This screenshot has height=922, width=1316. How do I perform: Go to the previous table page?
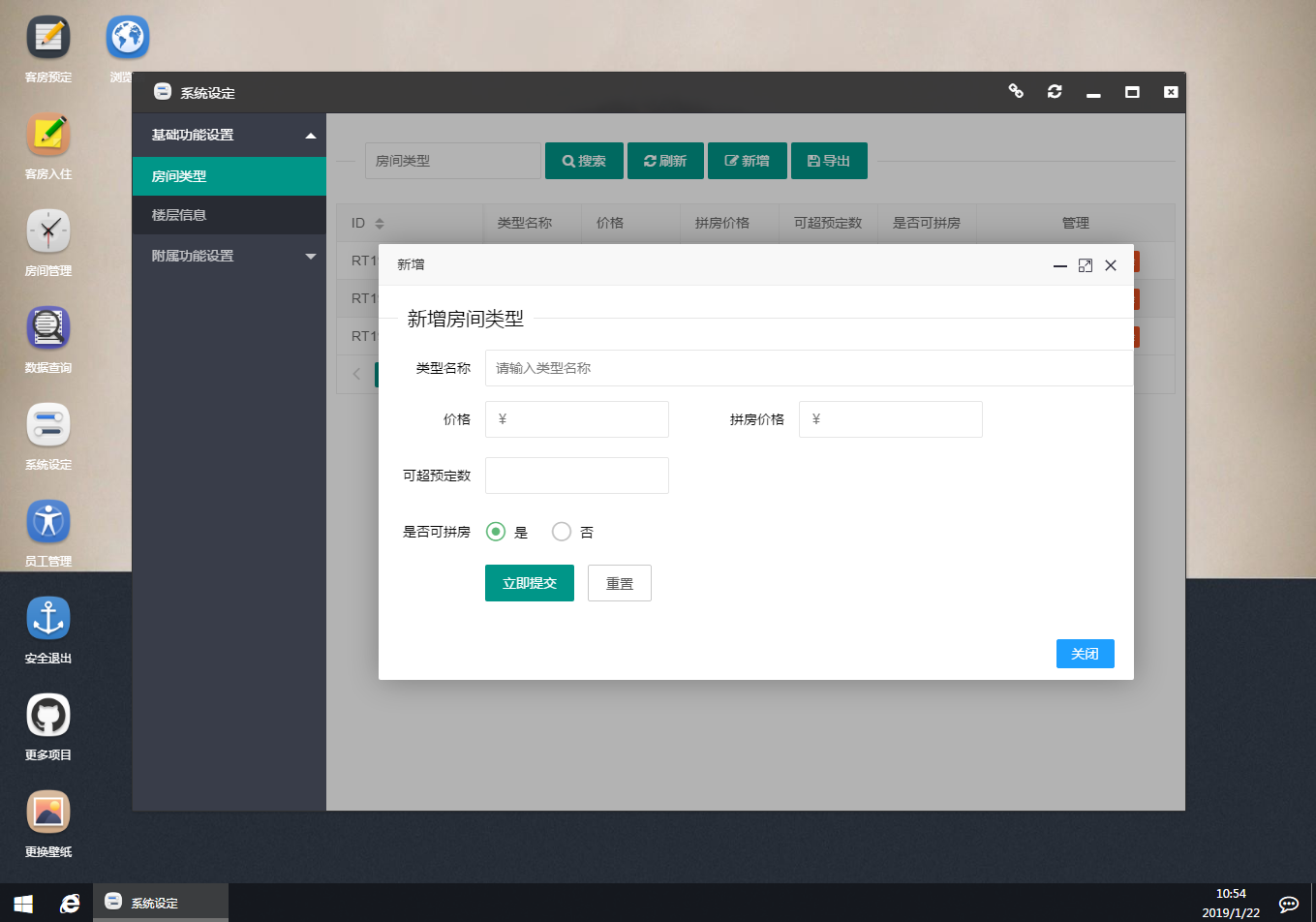356,374
